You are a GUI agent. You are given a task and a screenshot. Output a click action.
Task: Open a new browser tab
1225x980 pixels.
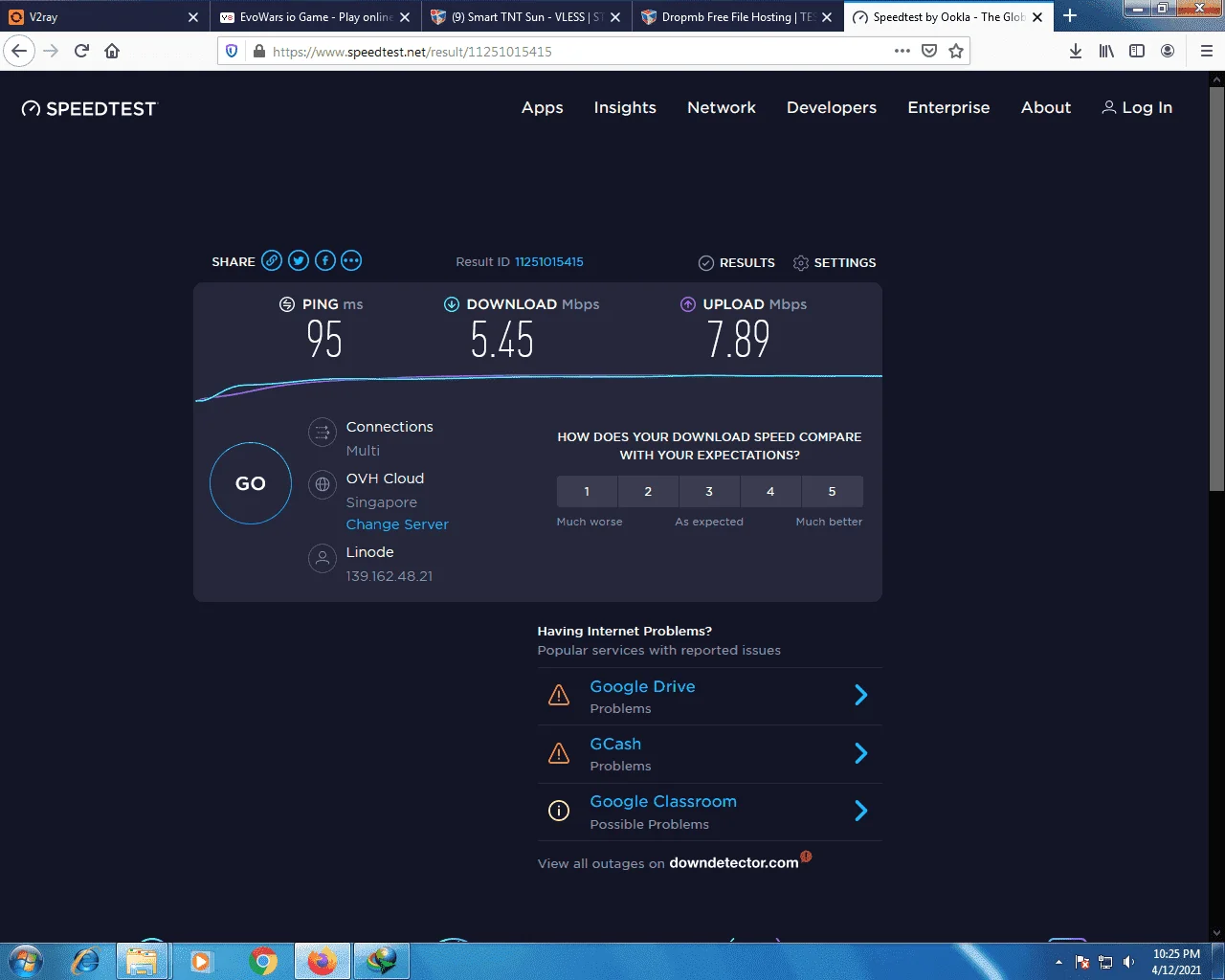(1070, 16)
